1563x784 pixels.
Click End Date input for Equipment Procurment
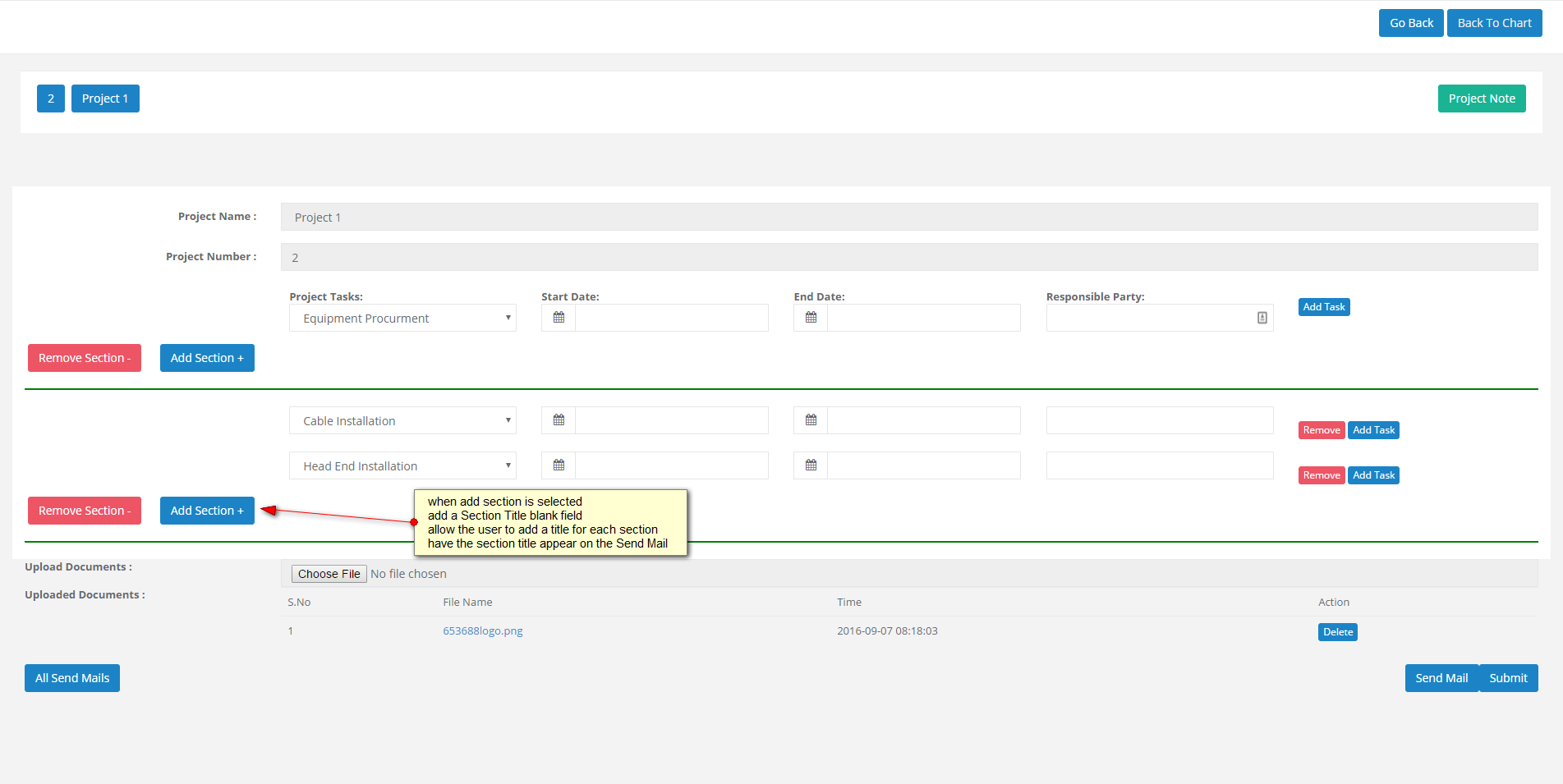(x=924, y=318)
